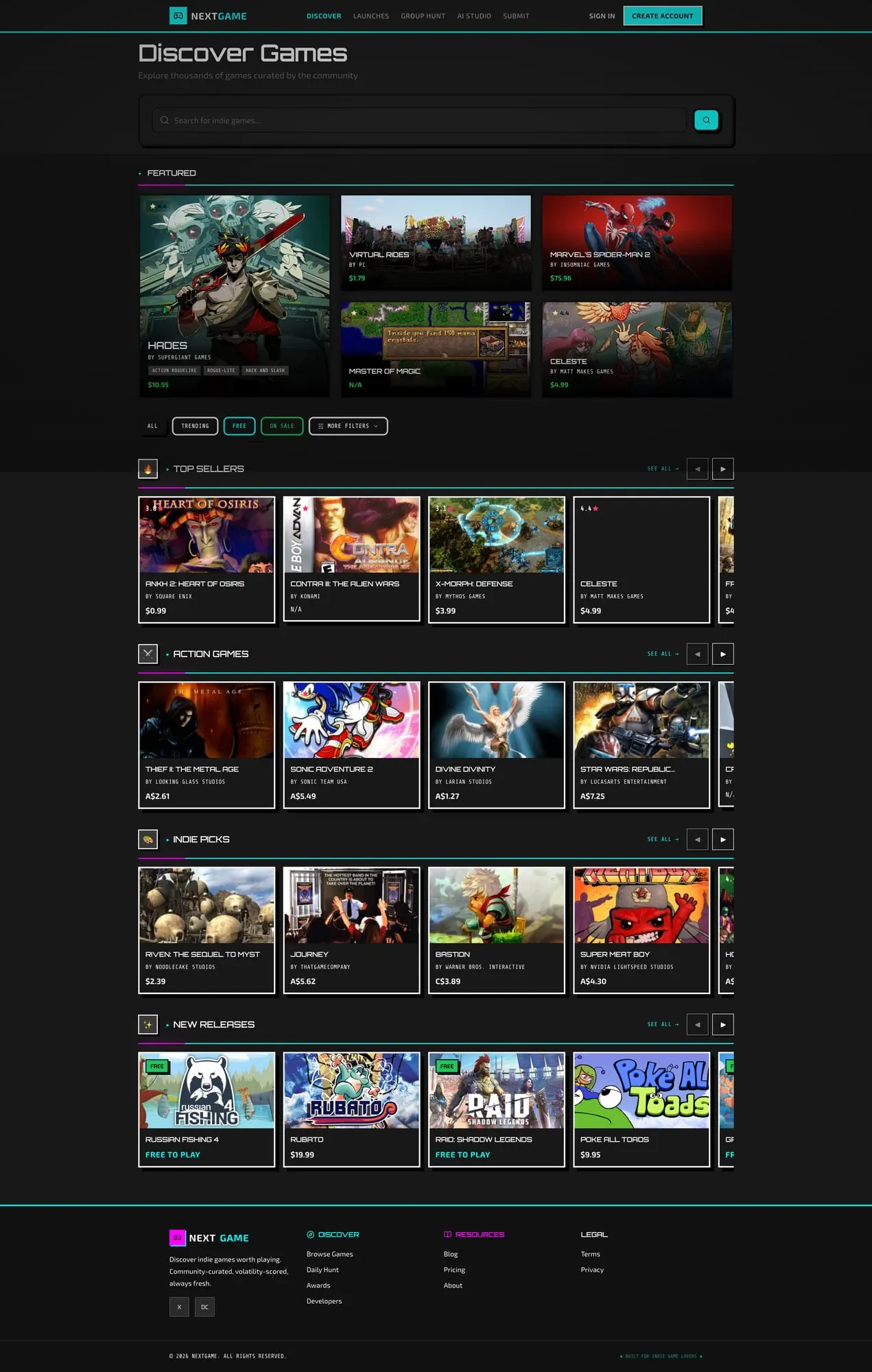Open the X social link in footer
Viewport: 872px width, 1372px height.
click(x=179, y=1307)
